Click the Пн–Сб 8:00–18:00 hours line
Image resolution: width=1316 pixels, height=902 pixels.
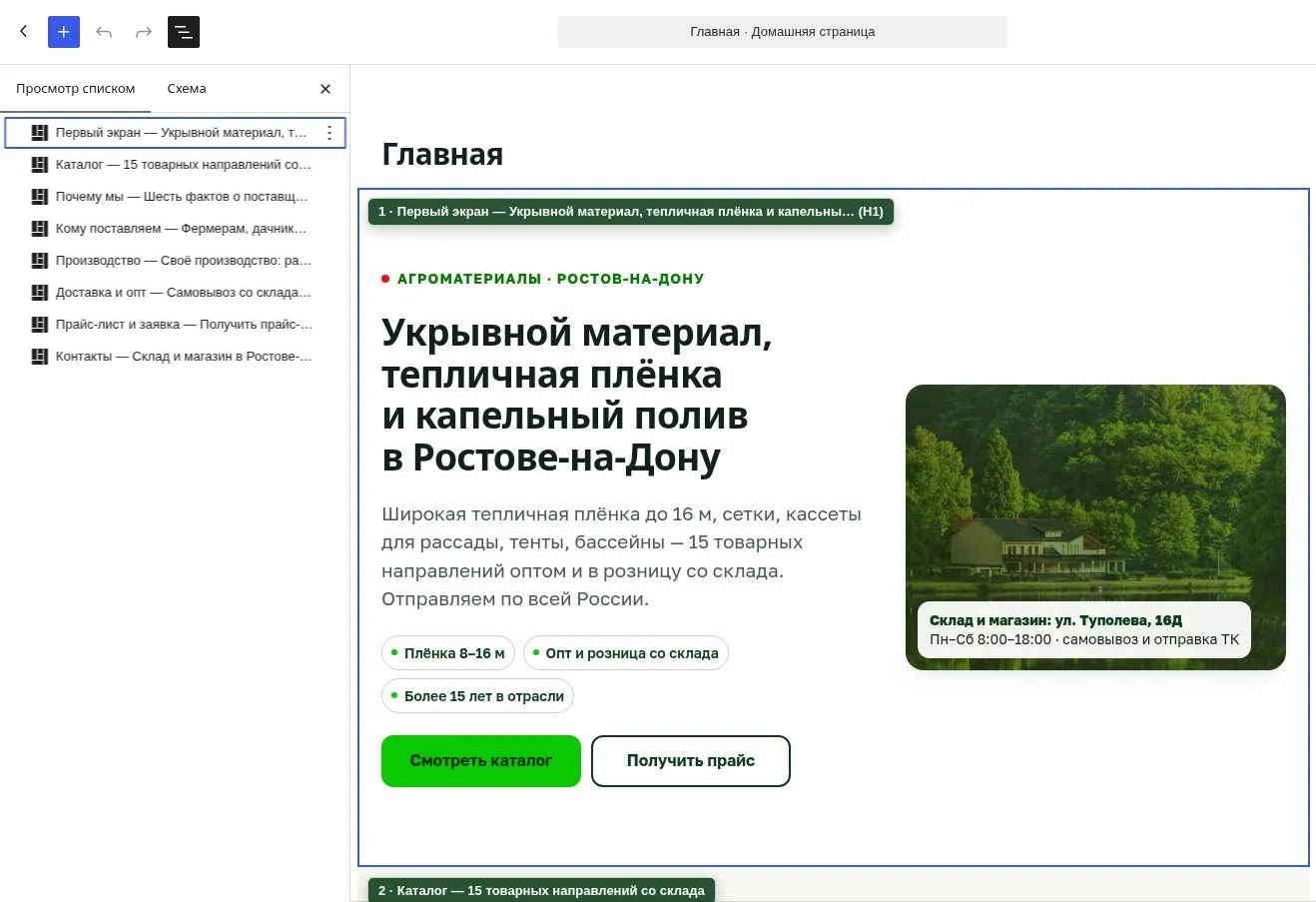pos(1084,640)
